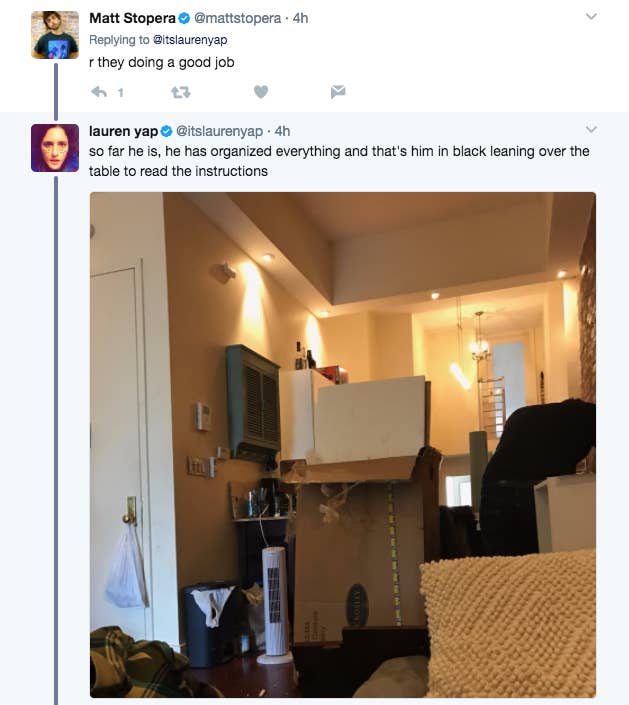Expand options menu on Matt Stopera's tweet
The image size is (629, 705).
(591, 17)
